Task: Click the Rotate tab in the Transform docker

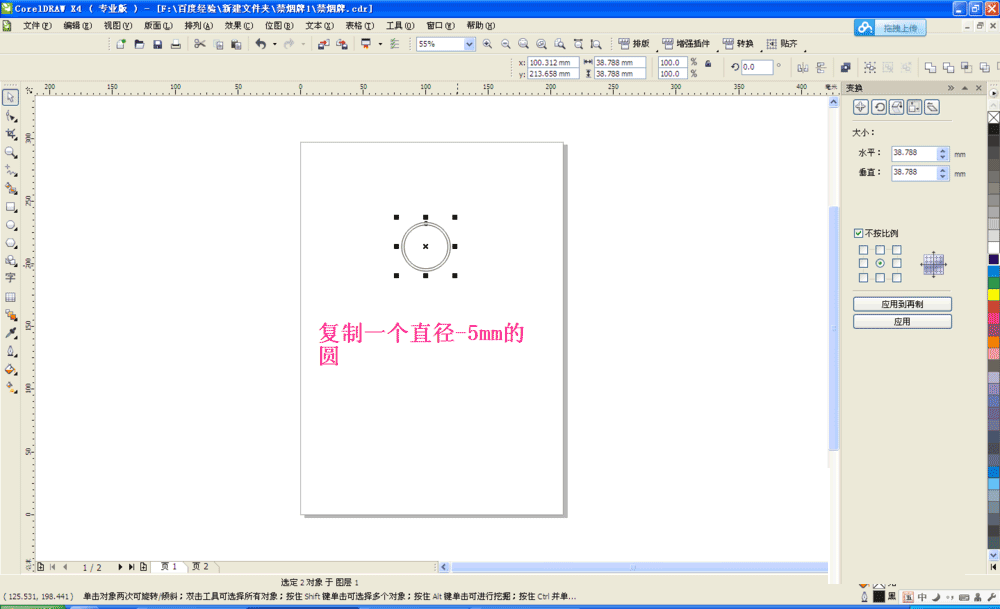Action: coord(880,107)
